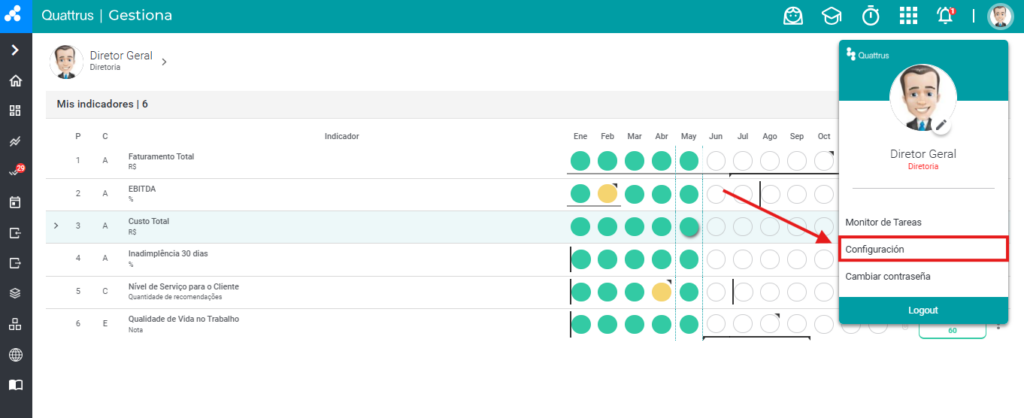1024x418 pixels.
Task: Open the dashboard grid icon in sidebar
Action: (x=16, y=110)
